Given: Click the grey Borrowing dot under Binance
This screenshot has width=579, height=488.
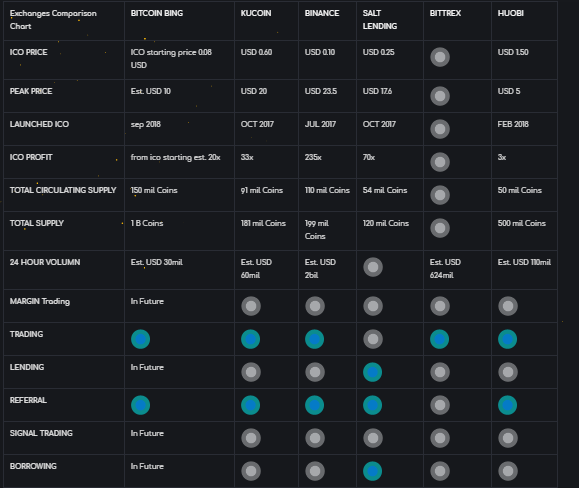Looking at the screenshot, I should (x=315, y=471).
